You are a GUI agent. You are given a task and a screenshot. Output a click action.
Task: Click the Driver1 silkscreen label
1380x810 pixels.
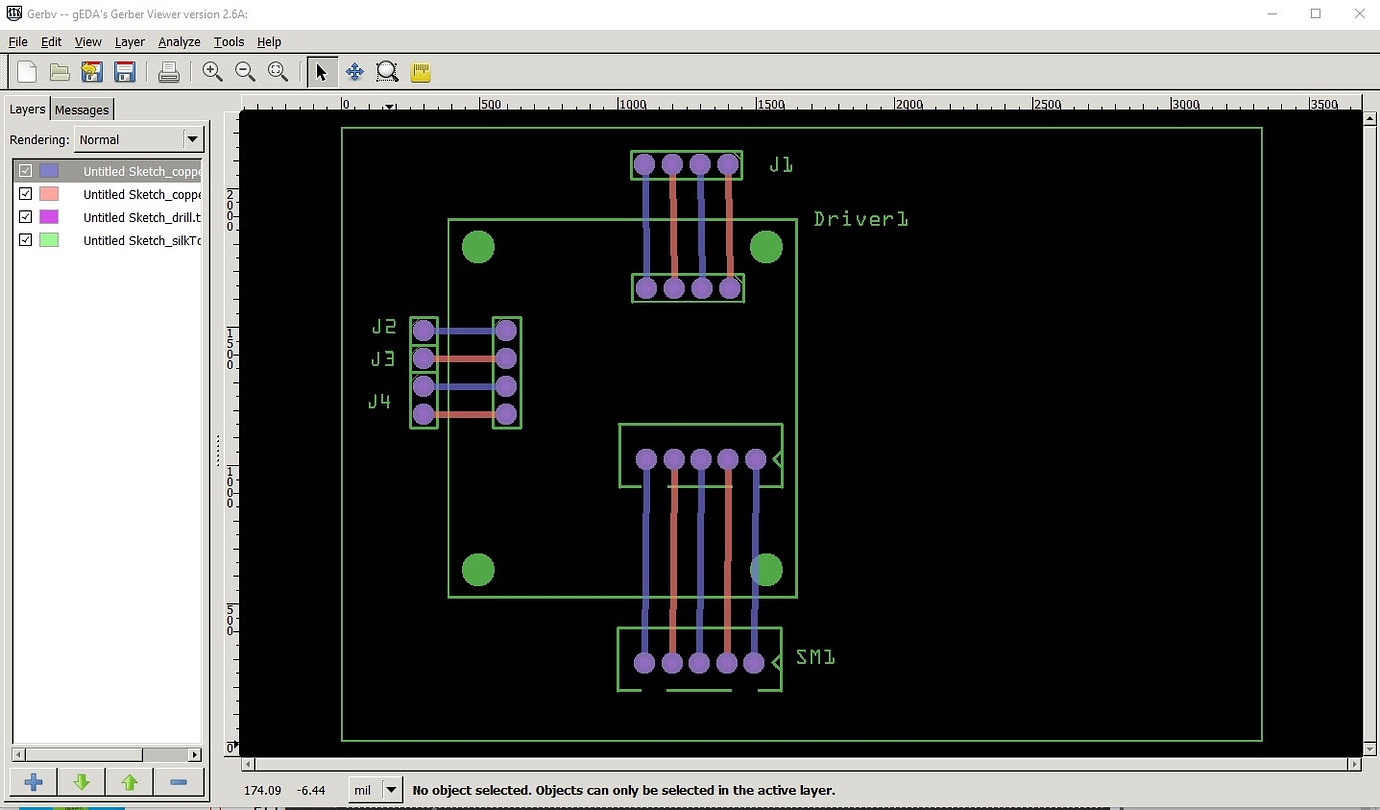click(x=861, y=218)
